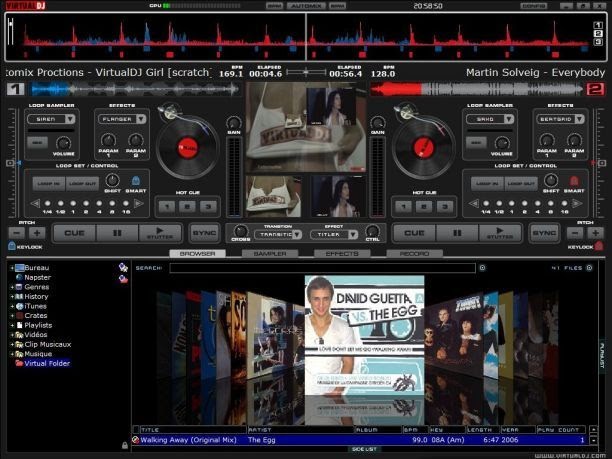Image resolution: width=612 pixels, height=459 pixels.
Task: Toggle the keylock padlock on deck 1
Action: [11, 246]
